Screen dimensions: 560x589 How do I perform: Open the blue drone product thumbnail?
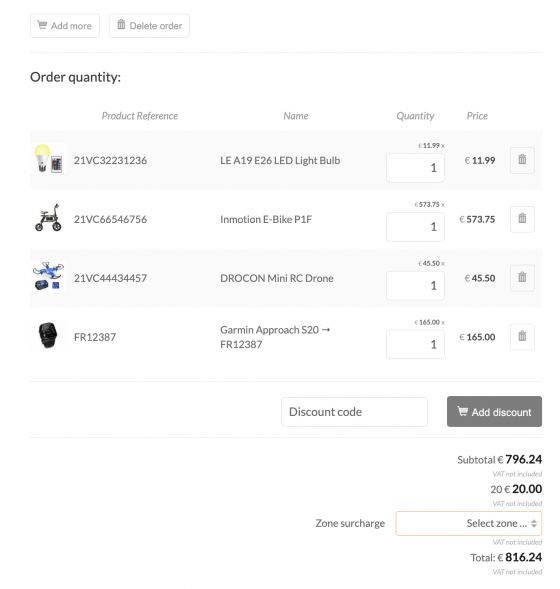(x=48, y=277)
